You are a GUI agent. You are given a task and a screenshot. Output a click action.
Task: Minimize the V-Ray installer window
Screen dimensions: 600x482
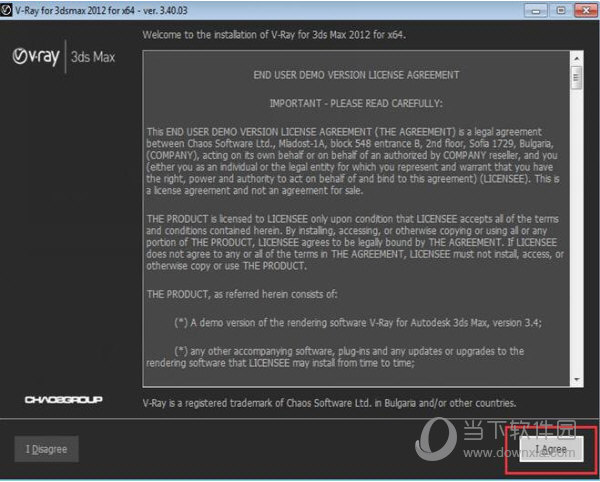[x=535, y=11]
